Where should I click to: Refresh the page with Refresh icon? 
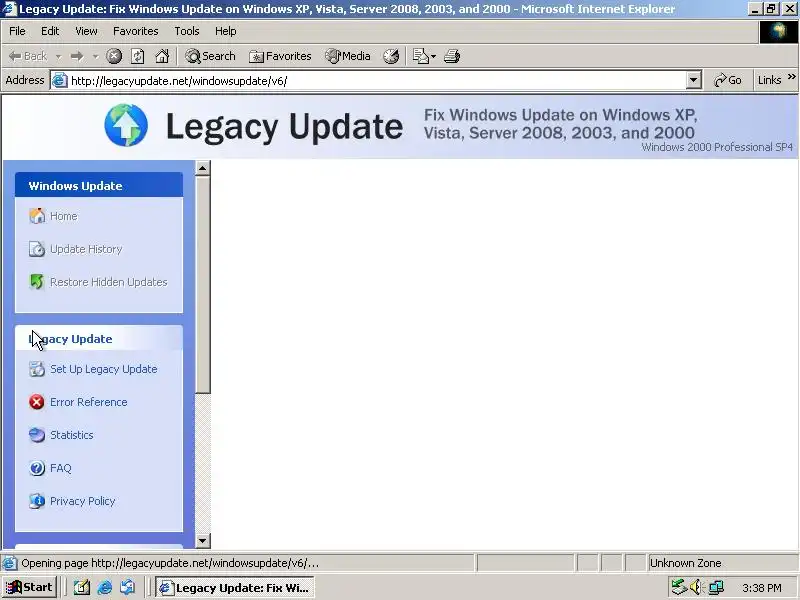click(138, 56)
